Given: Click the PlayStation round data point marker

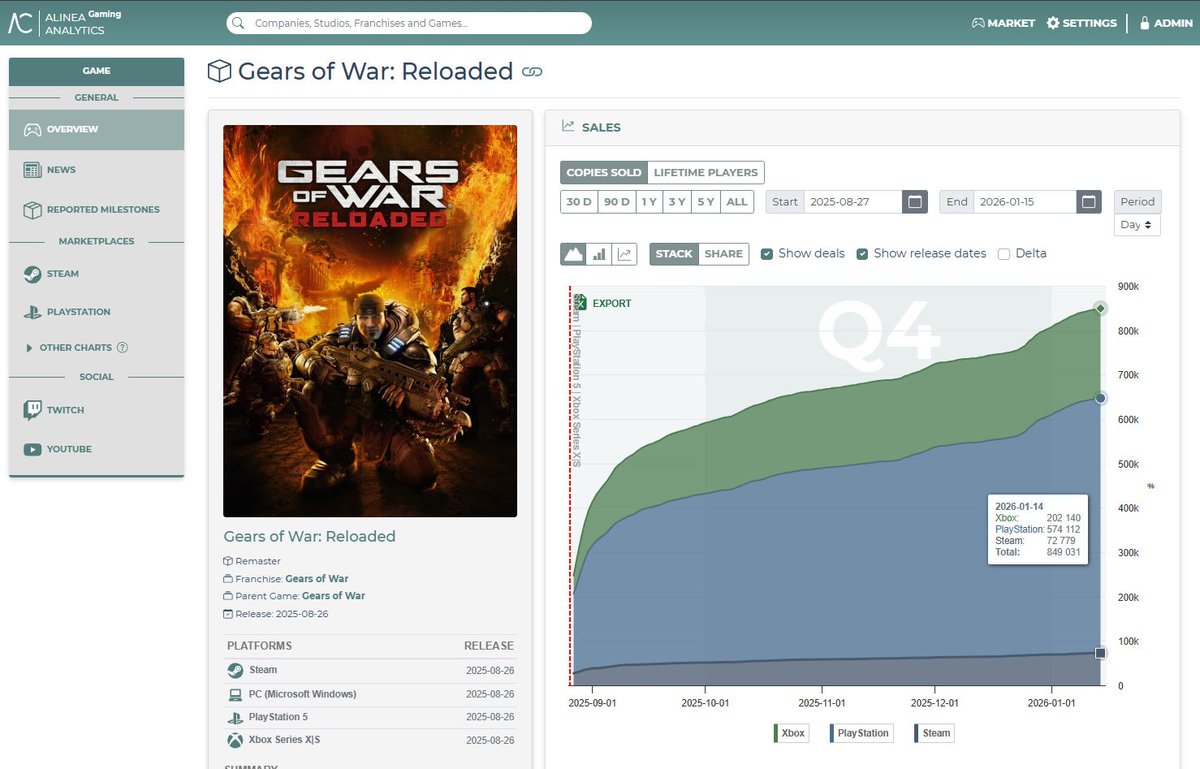Looking at the screenshot, I should [x=1100, y=398].
